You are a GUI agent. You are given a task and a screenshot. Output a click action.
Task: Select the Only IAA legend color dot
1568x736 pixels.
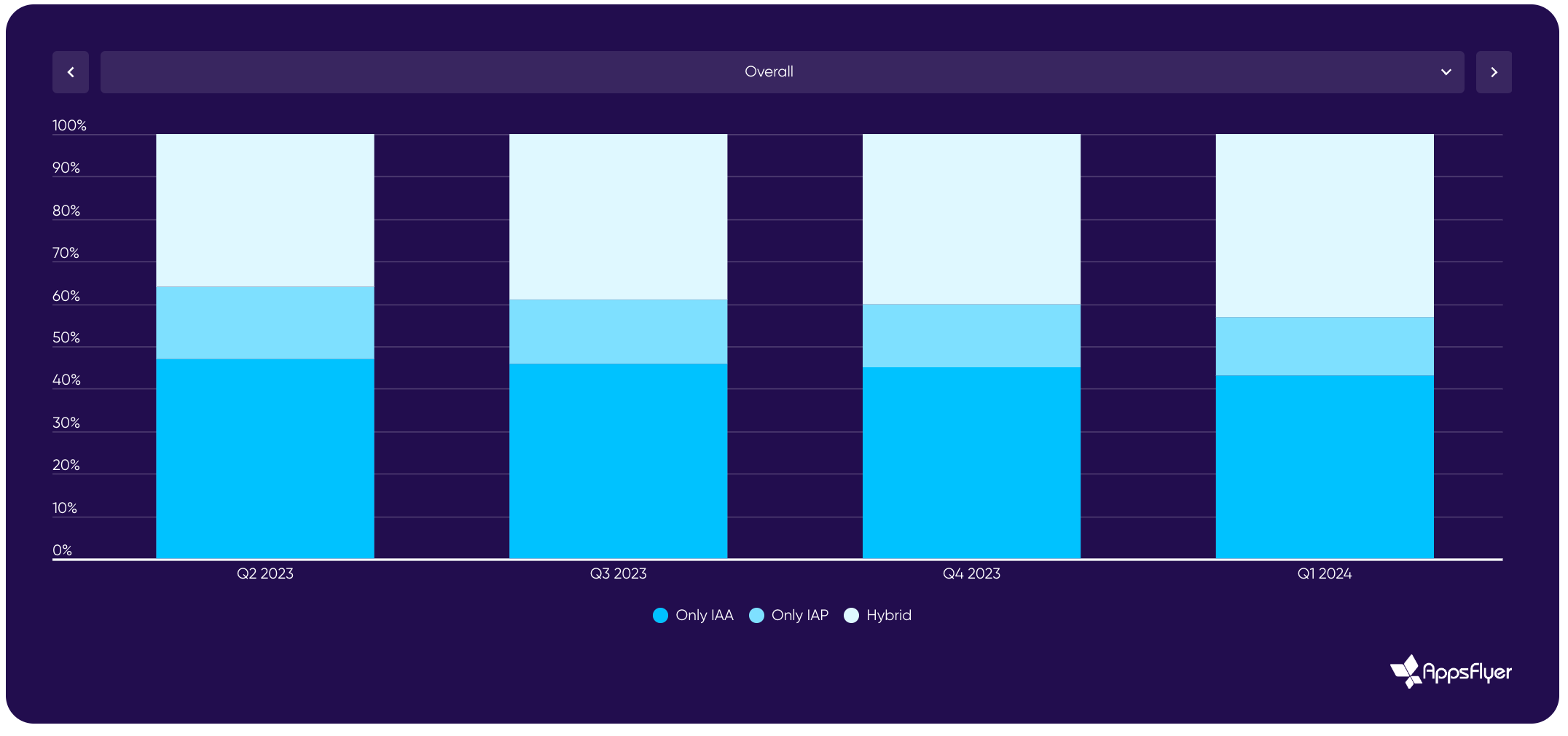(x=660, y=615)
